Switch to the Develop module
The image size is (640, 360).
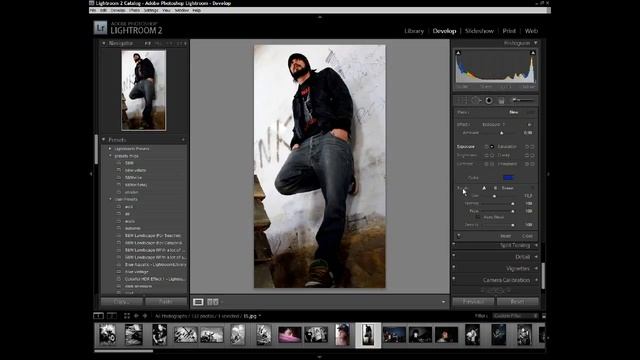click(444, 31)
